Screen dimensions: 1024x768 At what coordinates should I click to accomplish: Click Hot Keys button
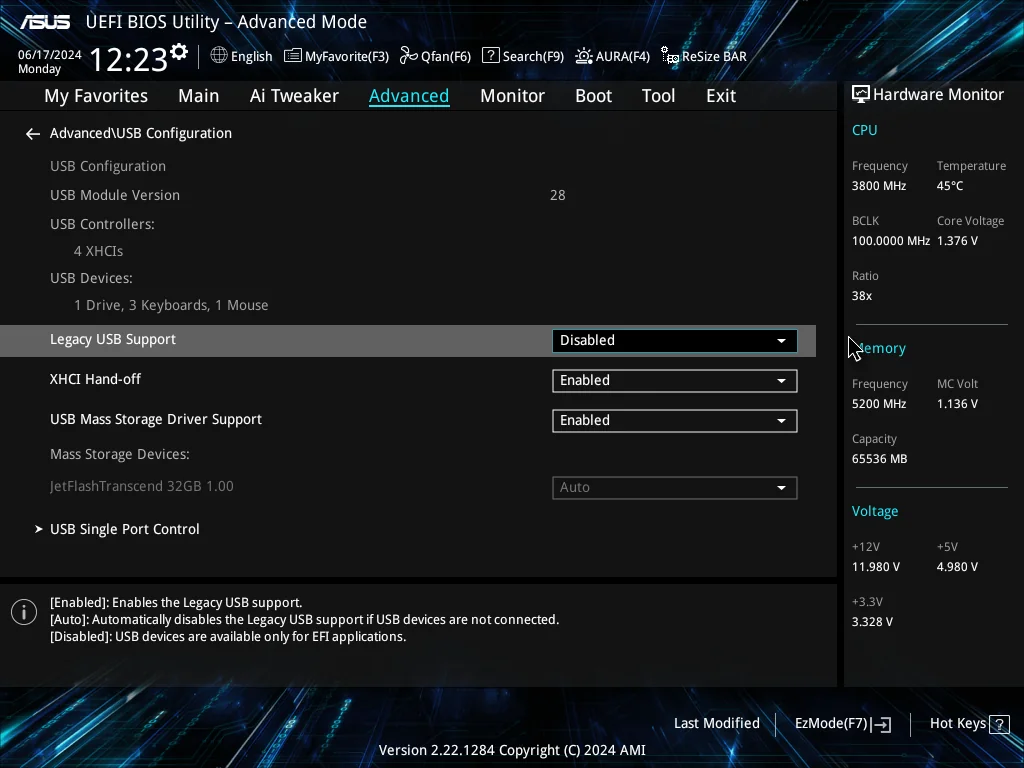click(969, 724)
